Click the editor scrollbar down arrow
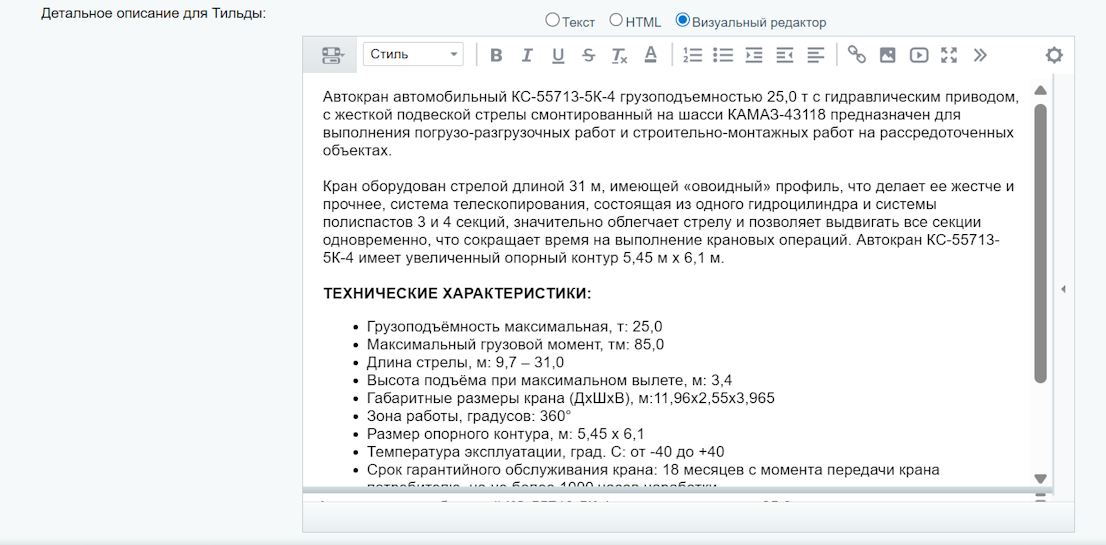 pyautogui.click(x=1040, y=479)
